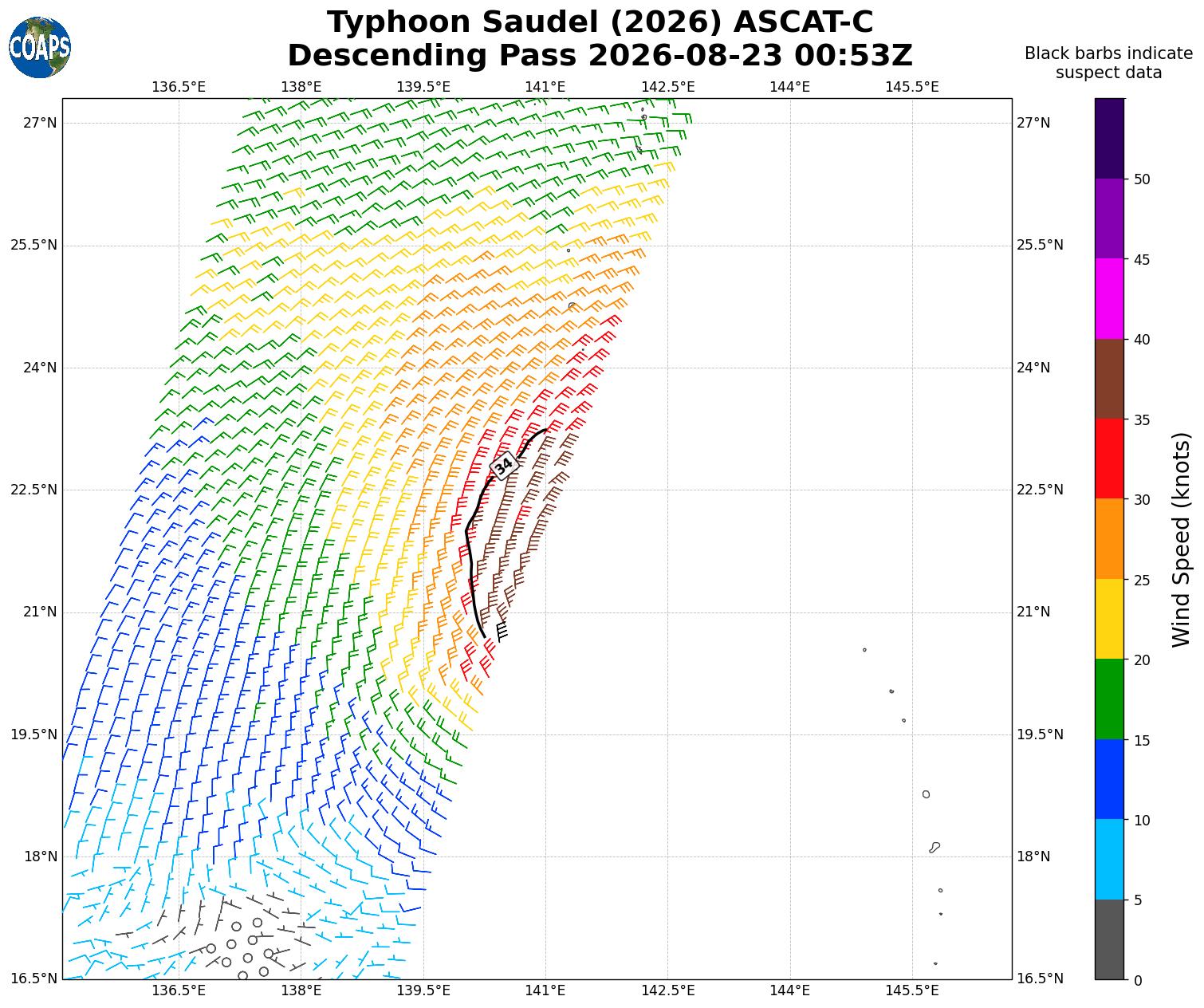This screenshot has height=1008, width=1204.
Task: Click the 141°E top longitude label
Action: click(x=545, y=86)
